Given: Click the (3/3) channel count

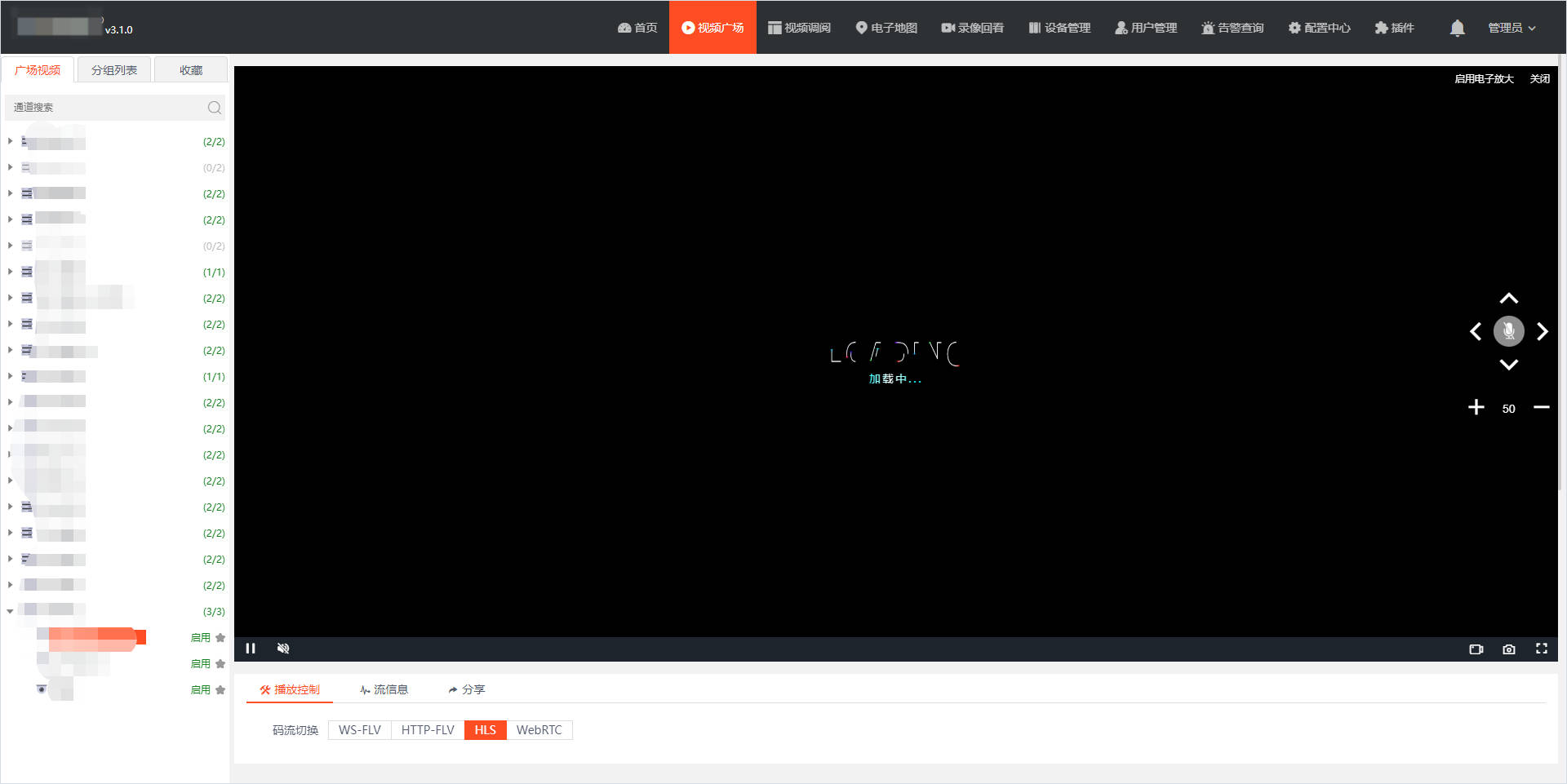Looking at the screenshot, I should click(x=214, y=612).
